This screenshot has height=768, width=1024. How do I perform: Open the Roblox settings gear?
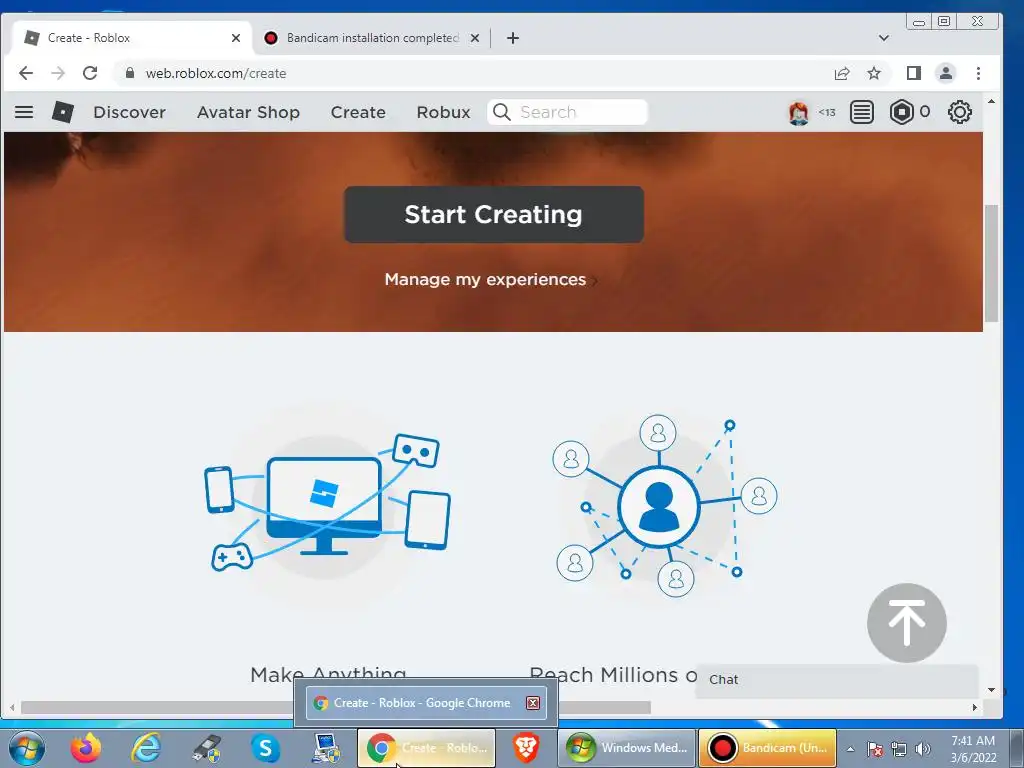coord(959,112)
